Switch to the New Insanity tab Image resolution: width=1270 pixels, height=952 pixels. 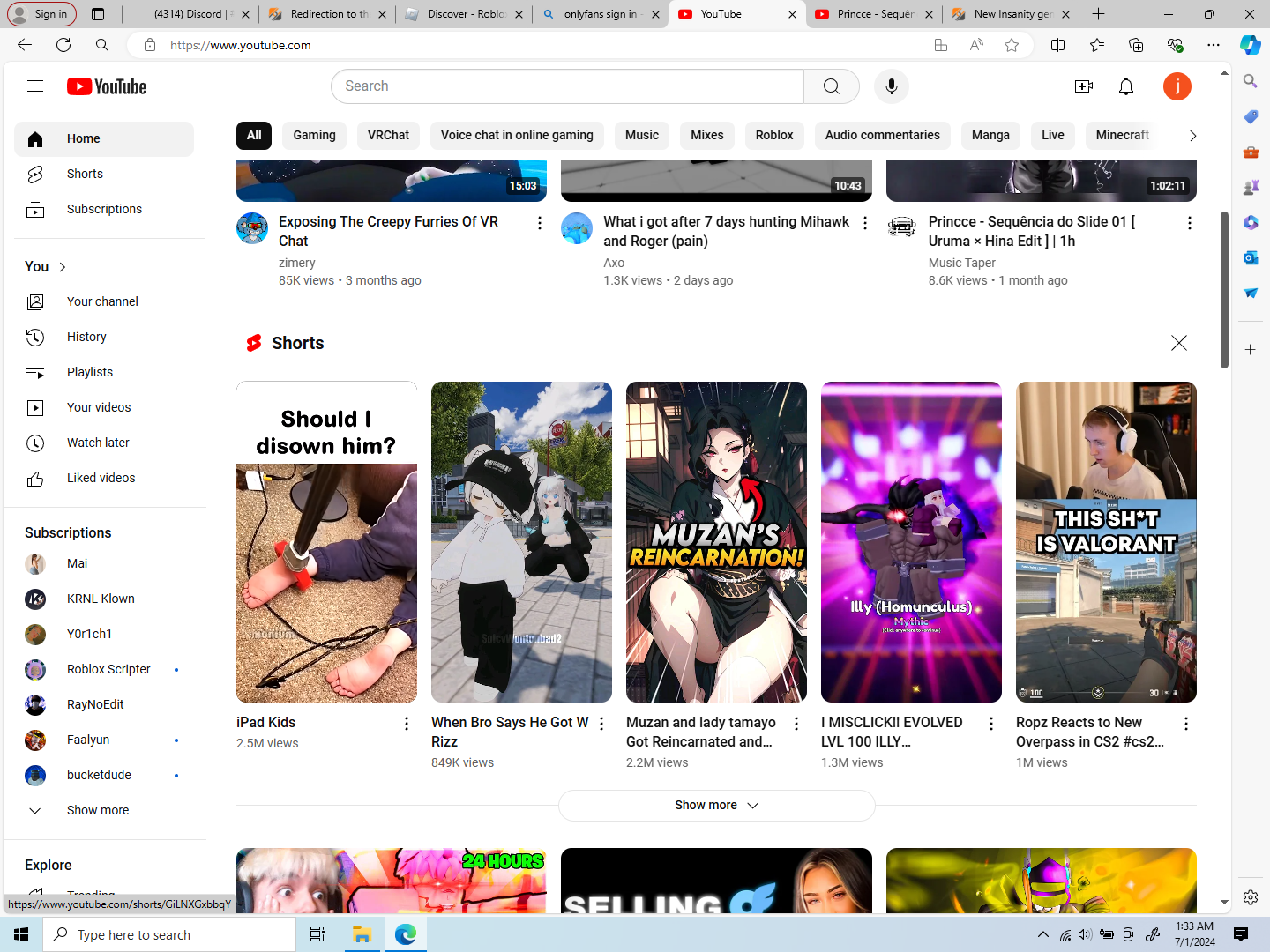pyautogui.click(x=1011, y=14)
